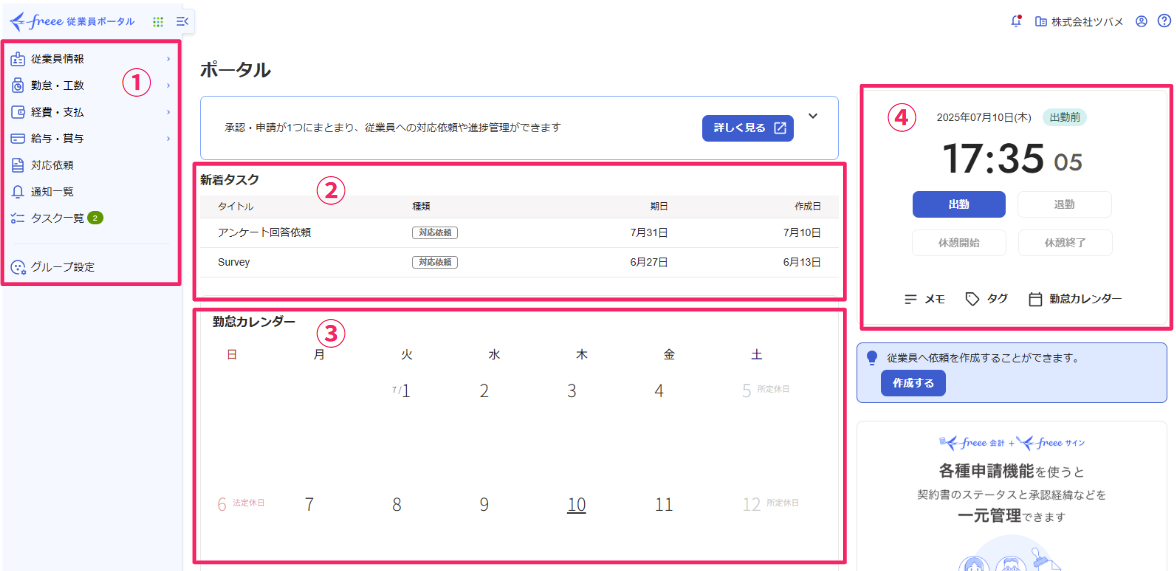Switch company via 株式会社ツバメ
The height and width of the screenshot is (571, 1176).
[1088, 22]
